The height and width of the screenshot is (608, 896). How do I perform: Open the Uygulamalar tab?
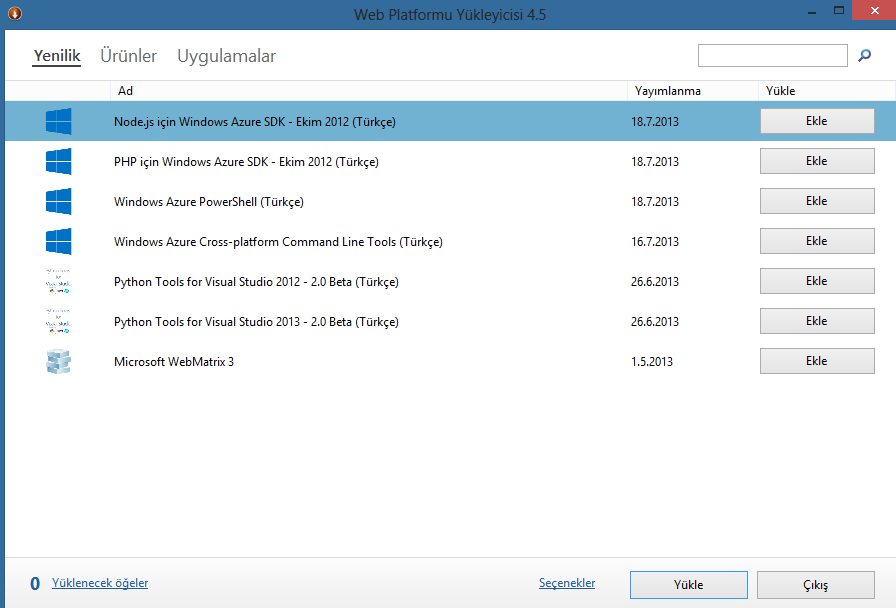(x=226, y=56)
